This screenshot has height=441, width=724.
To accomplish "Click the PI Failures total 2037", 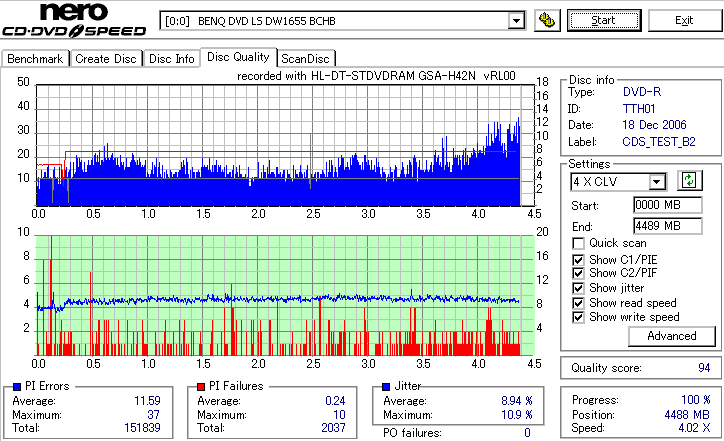I will 333,428.
